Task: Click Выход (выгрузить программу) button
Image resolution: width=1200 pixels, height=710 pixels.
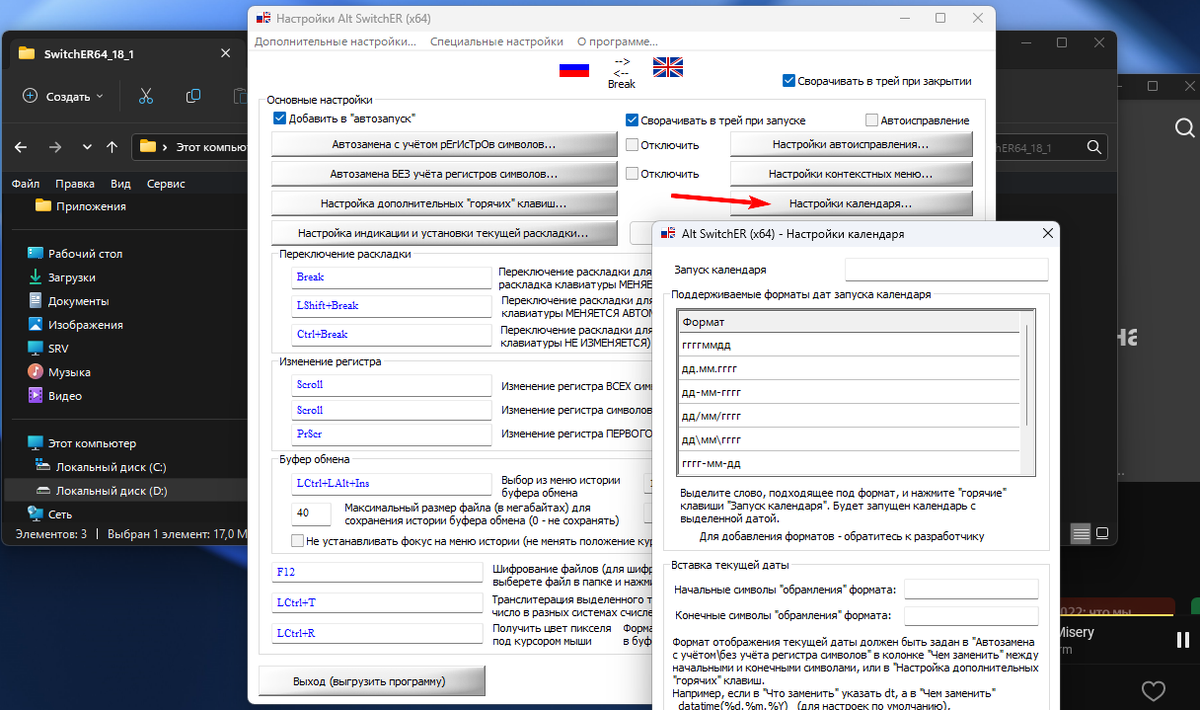Action: [x=372, y=681]
